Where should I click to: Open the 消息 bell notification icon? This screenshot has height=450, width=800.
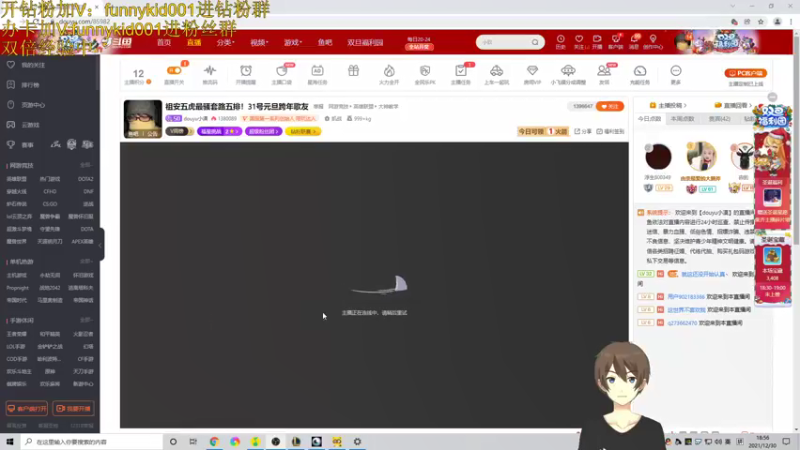coord(634,39)
